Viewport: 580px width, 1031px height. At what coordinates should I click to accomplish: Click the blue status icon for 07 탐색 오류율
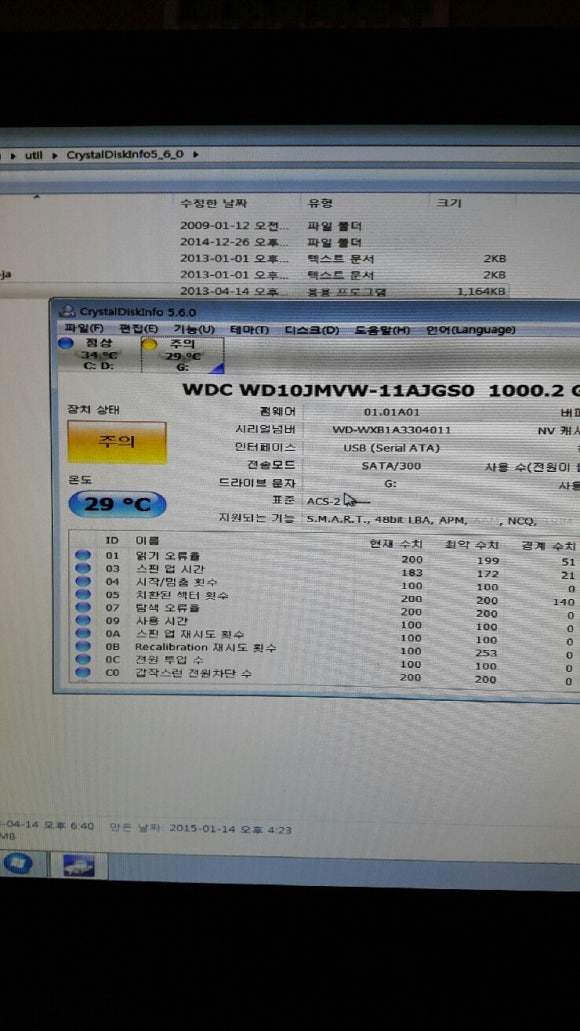83,607
